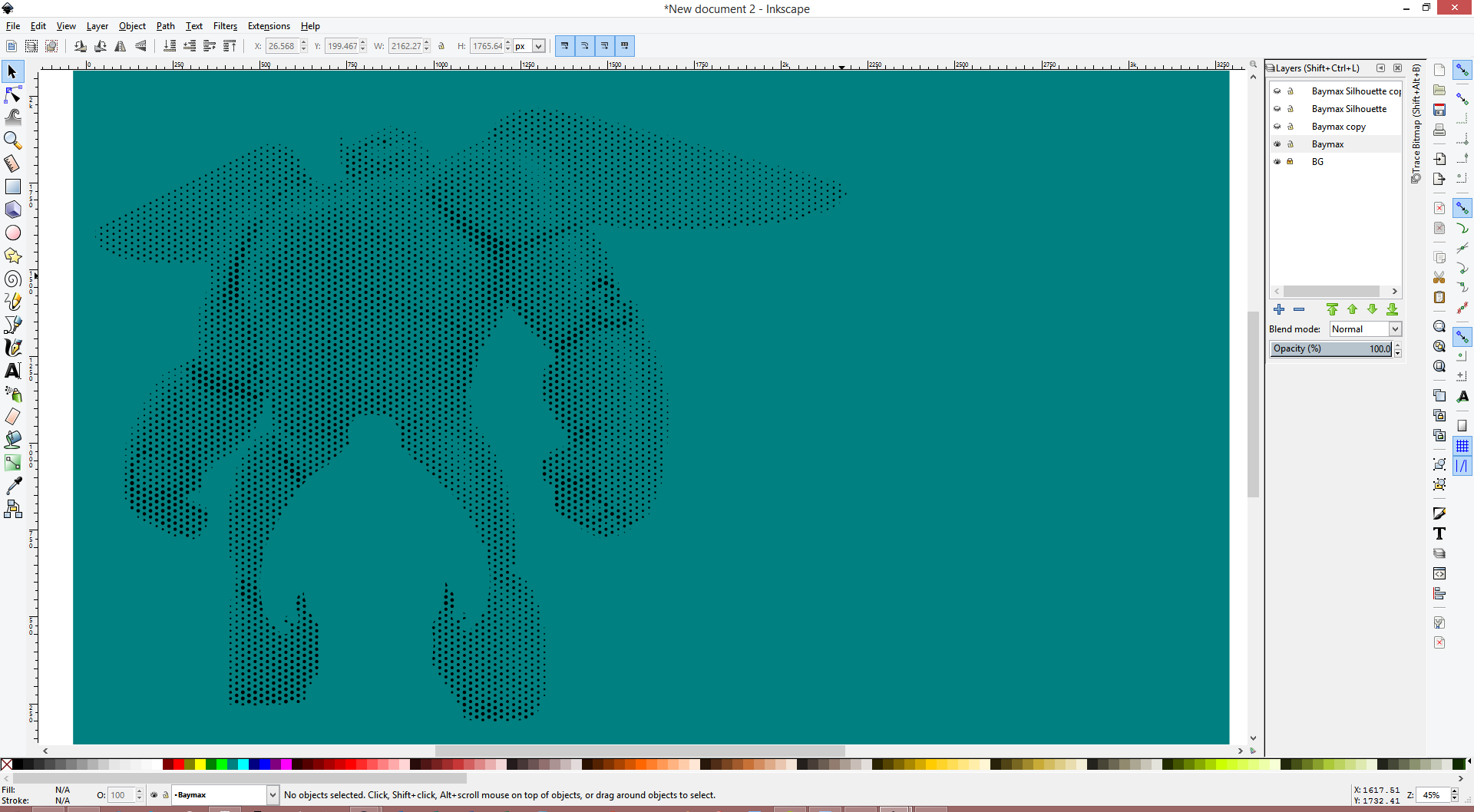Select the Rectangle tool
The height and width of the screenshot is (812, 1474).
pos(12,186)
